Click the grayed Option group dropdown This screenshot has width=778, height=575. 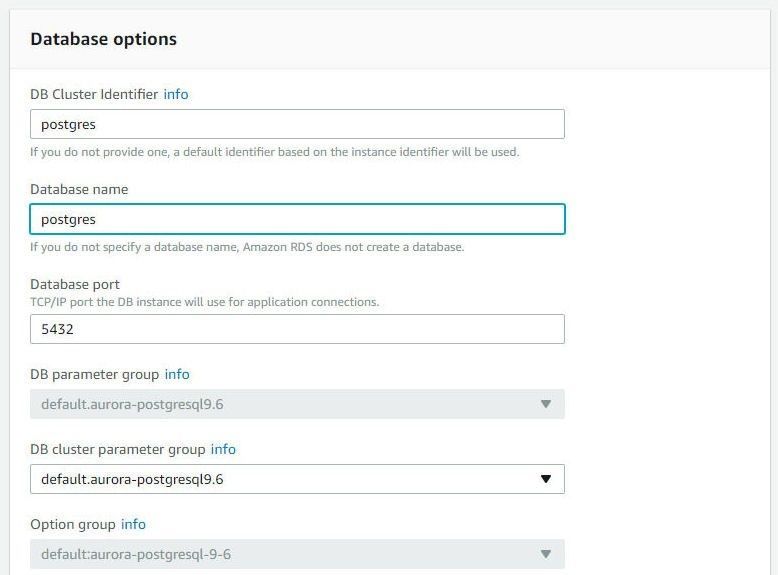(297, 554)
